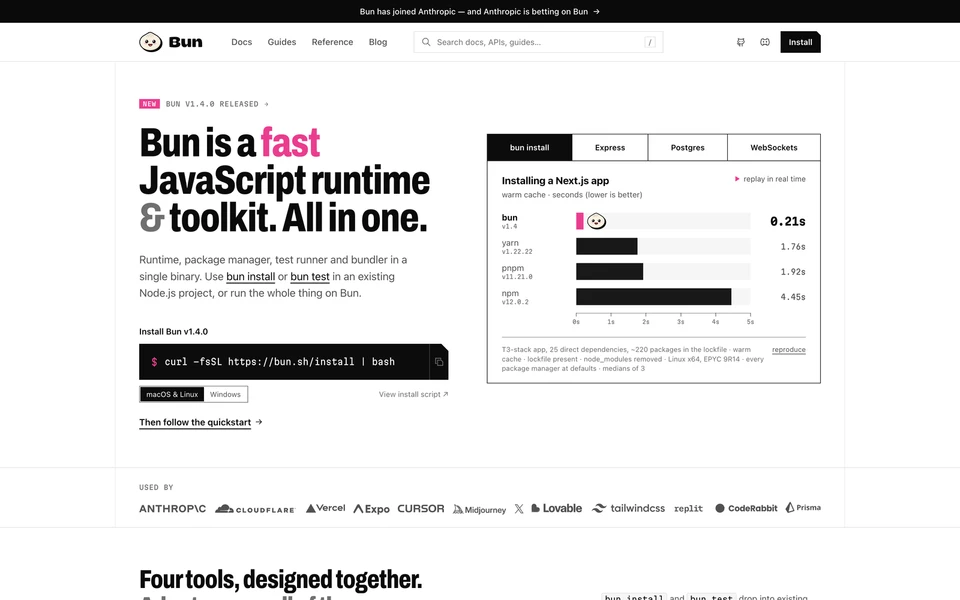This screenshot has height=600, width=960.
Task: Switch to the Express benchmark tab
Action: (610, 148)
